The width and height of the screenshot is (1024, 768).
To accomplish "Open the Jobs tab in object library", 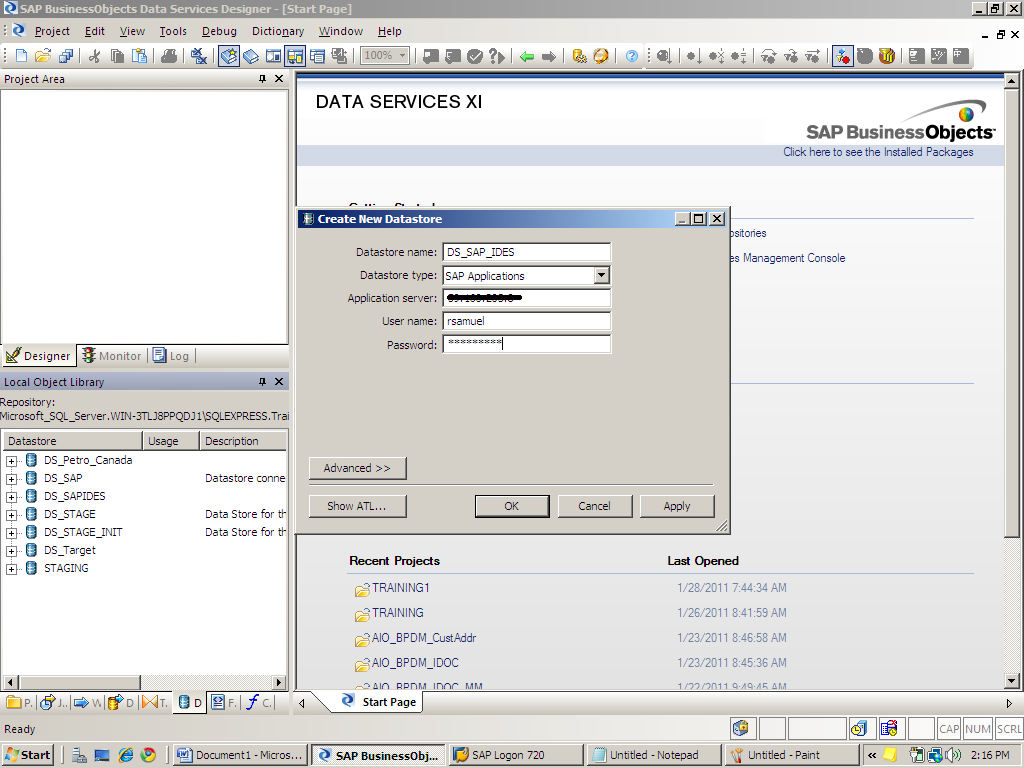I will click(x=53, y=703).
